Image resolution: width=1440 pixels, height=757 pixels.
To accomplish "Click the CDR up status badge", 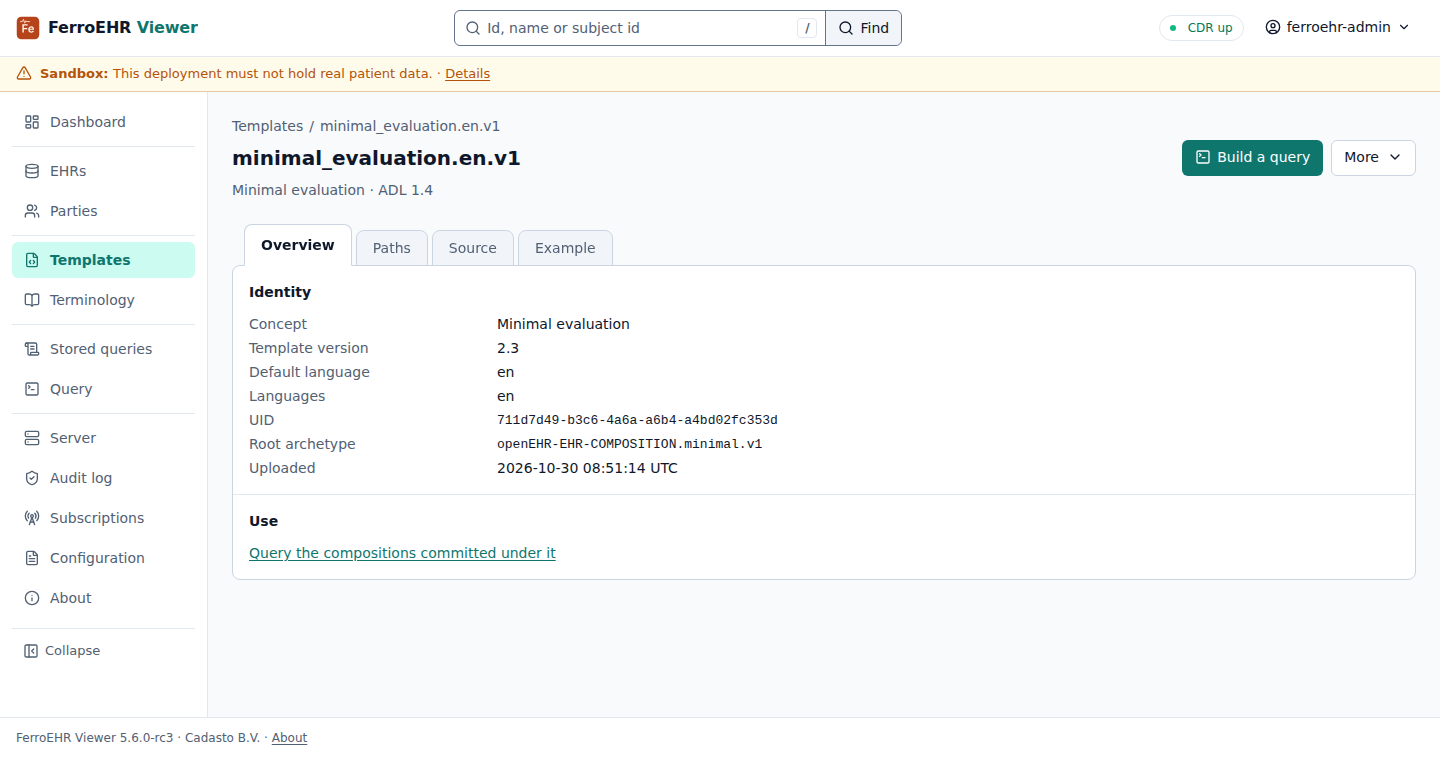I will [1201, 28].
